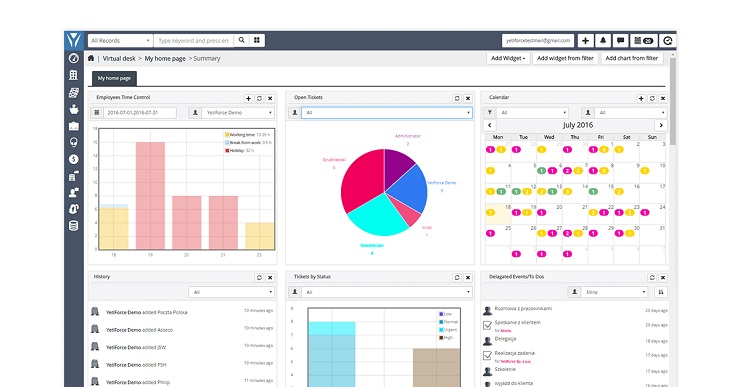Add event in Calendar widget
740x387 pixels.
[641, 99]
